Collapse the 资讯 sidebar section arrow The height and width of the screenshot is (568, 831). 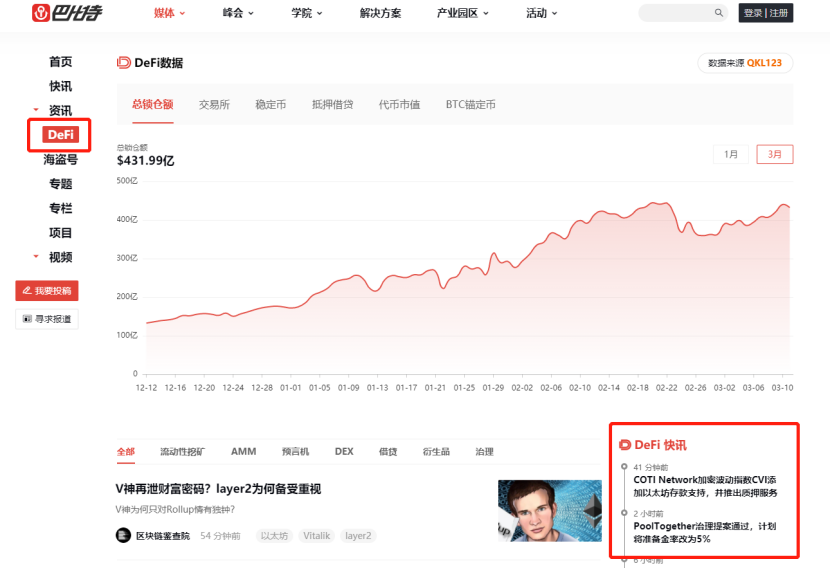point(36,110)
